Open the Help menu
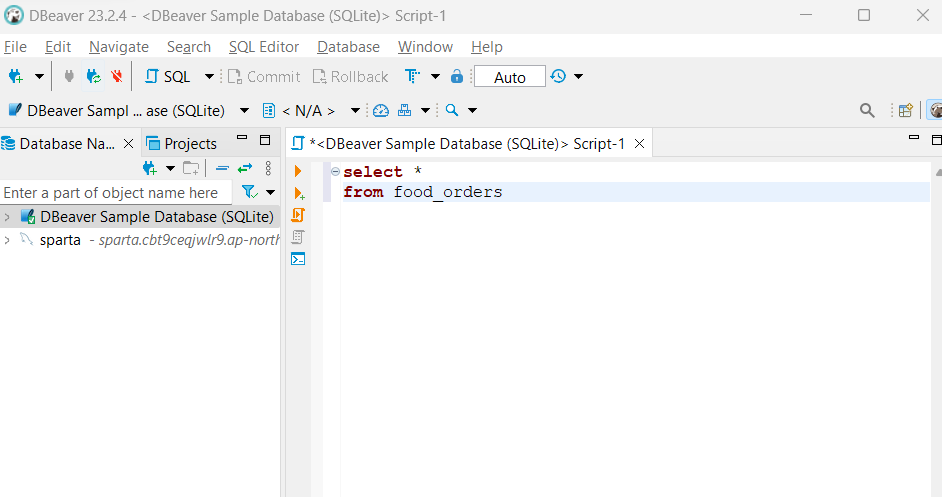Viewport: 942px width, 497px height. point(487,47)
